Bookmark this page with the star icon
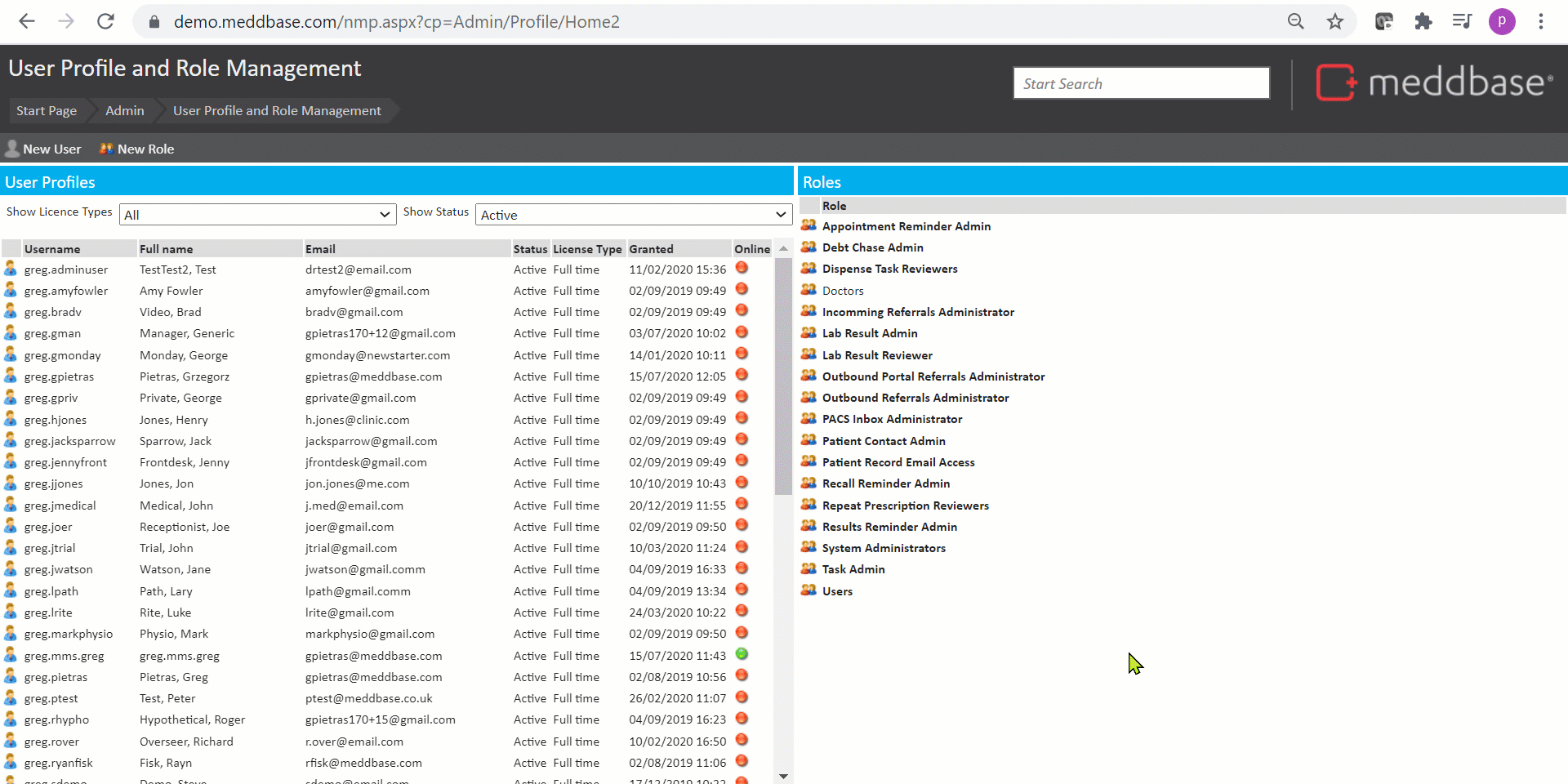Viewport: 1568px width, 784px height. (1335, 22)
